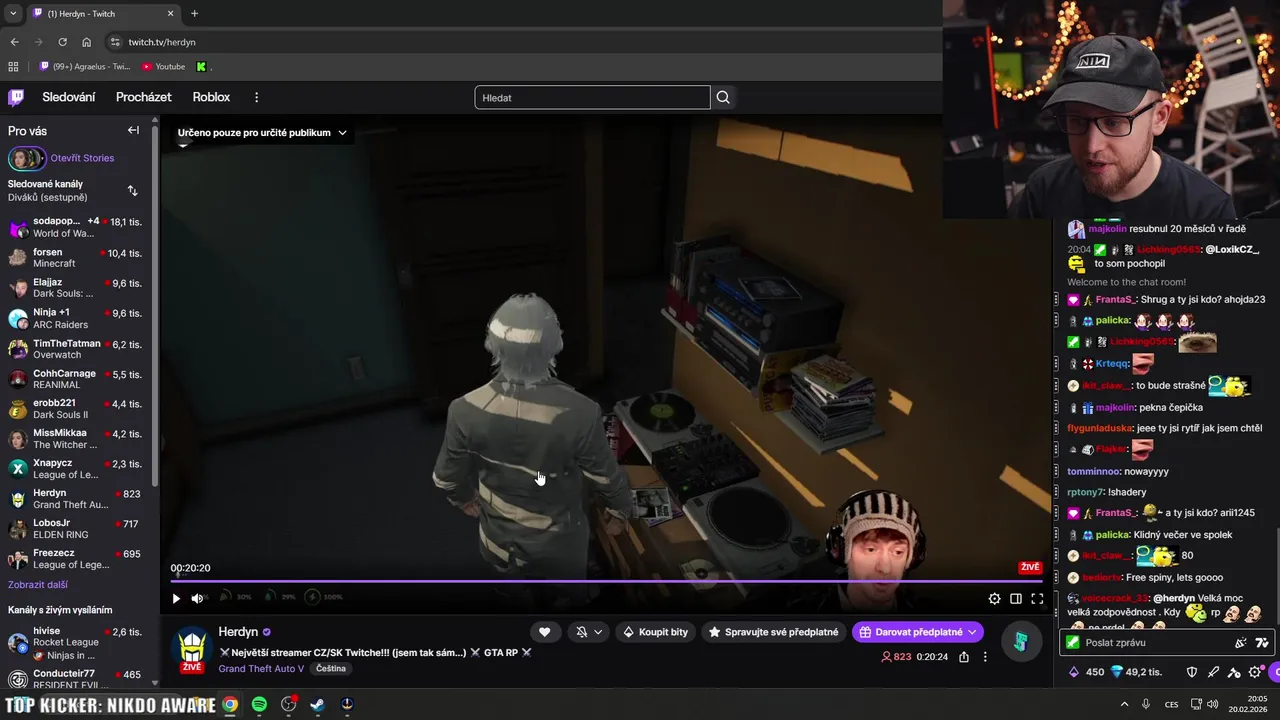Image resolution: width=1280 pixels, height=720 pixels.
Task: Open video player settings gear
Action: pyautogui.click(x=994, y=599)
